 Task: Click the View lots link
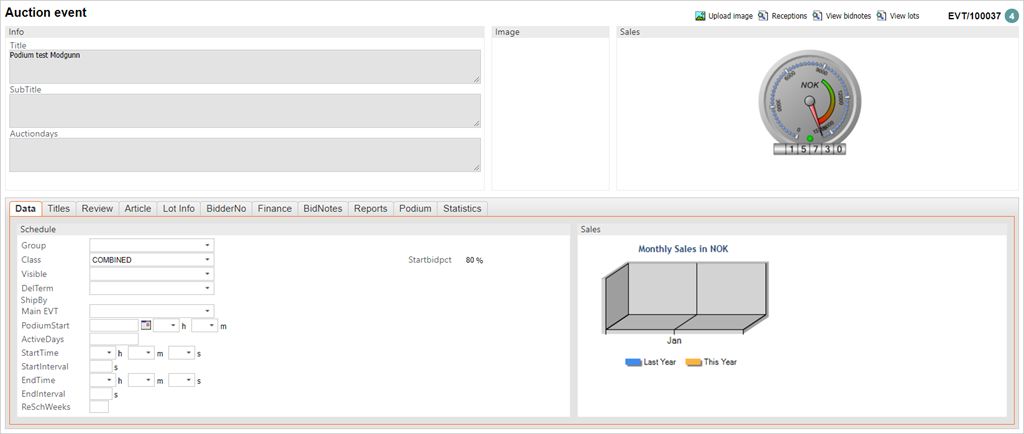click(x=904, y=16)
